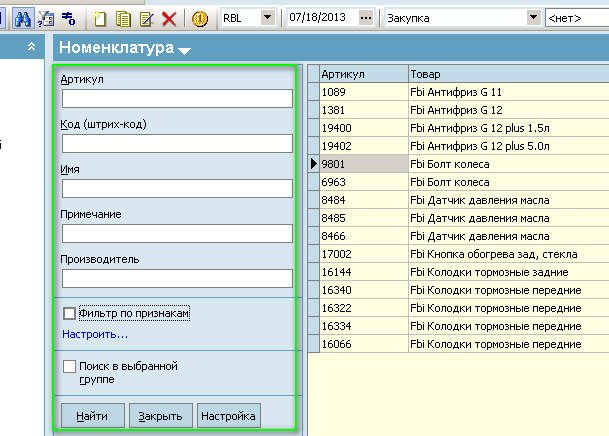The image size is (609, 436).
Task: Click the Закрыть button
Action: (x=160, y=416)
